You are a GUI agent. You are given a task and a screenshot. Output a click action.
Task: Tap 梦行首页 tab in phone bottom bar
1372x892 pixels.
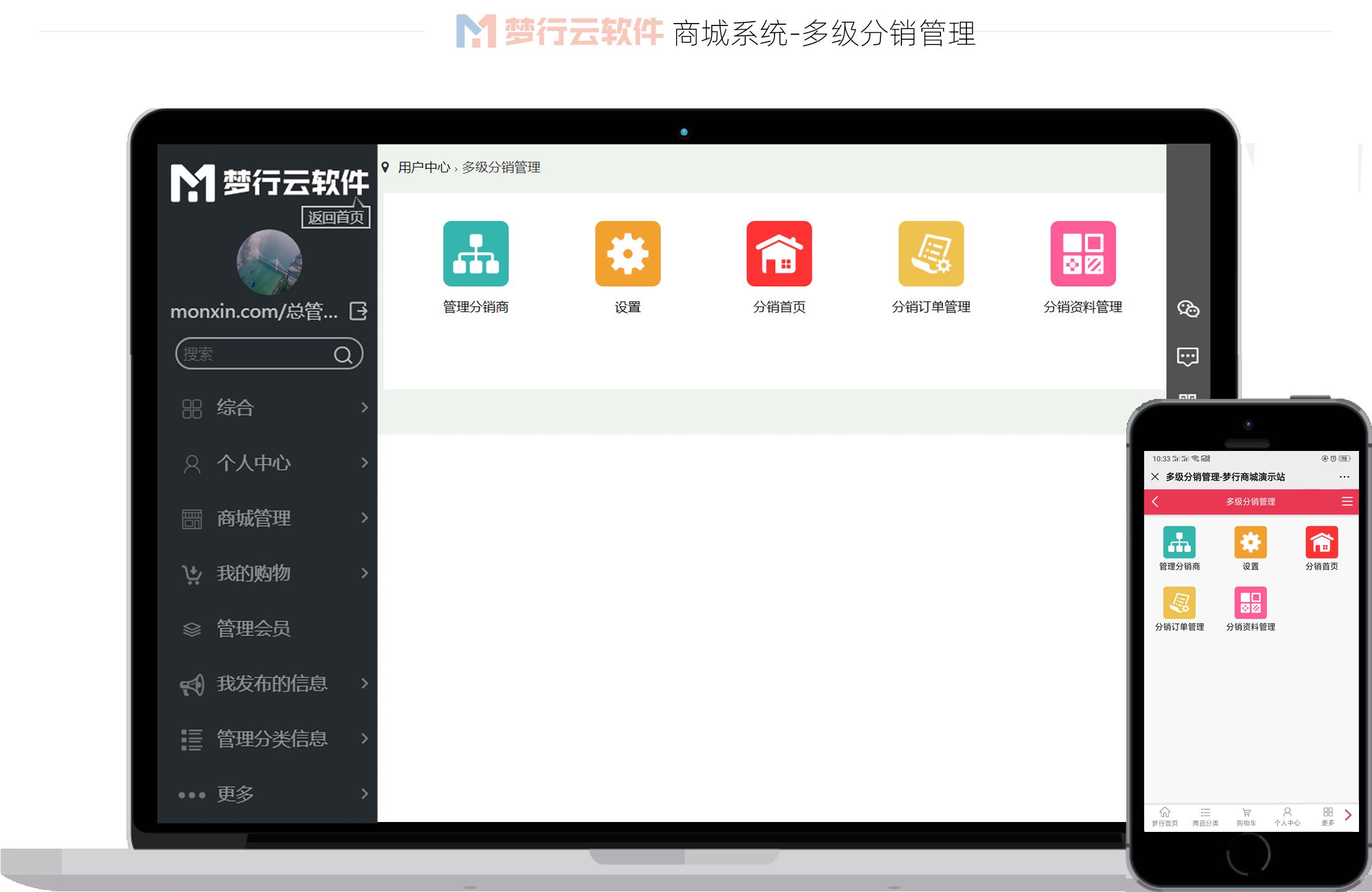point(1165,816)
